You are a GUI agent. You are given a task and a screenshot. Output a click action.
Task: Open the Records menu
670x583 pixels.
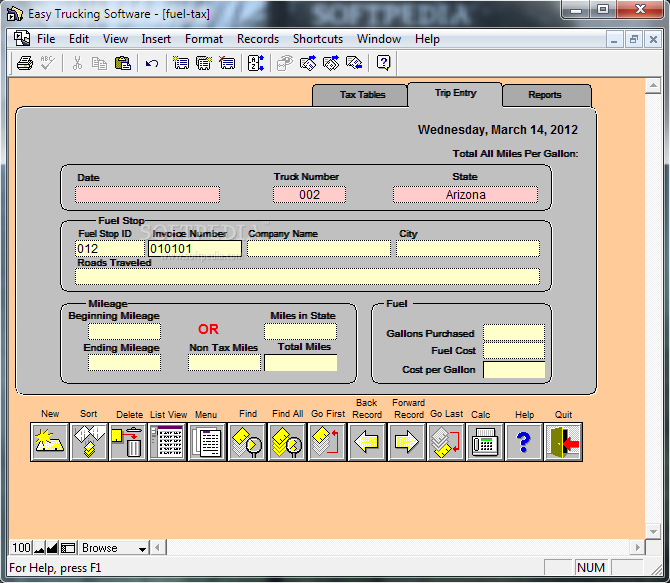(258, 39)
